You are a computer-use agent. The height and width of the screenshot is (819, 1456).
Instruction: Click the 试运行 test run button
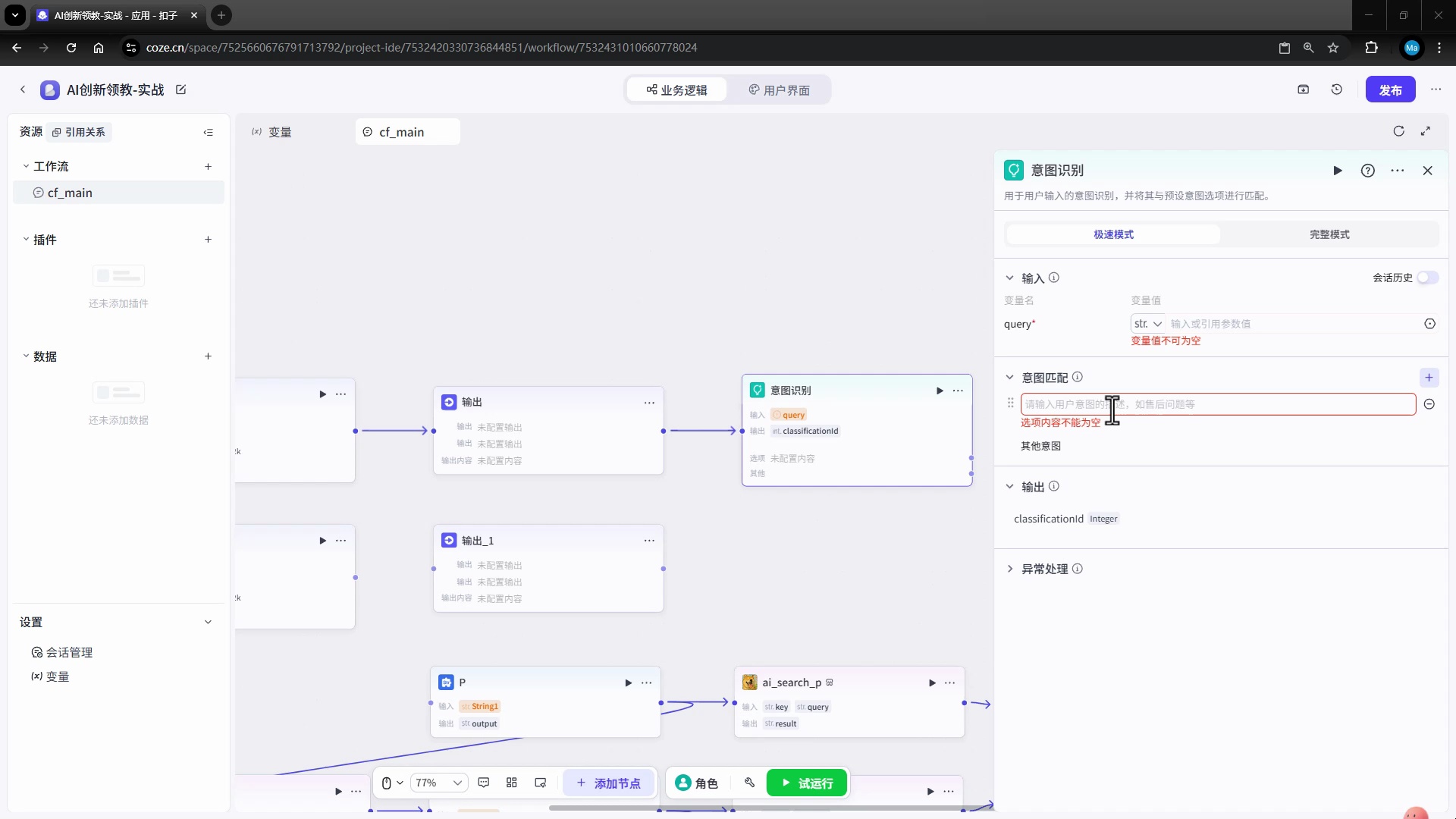(807, 783)
